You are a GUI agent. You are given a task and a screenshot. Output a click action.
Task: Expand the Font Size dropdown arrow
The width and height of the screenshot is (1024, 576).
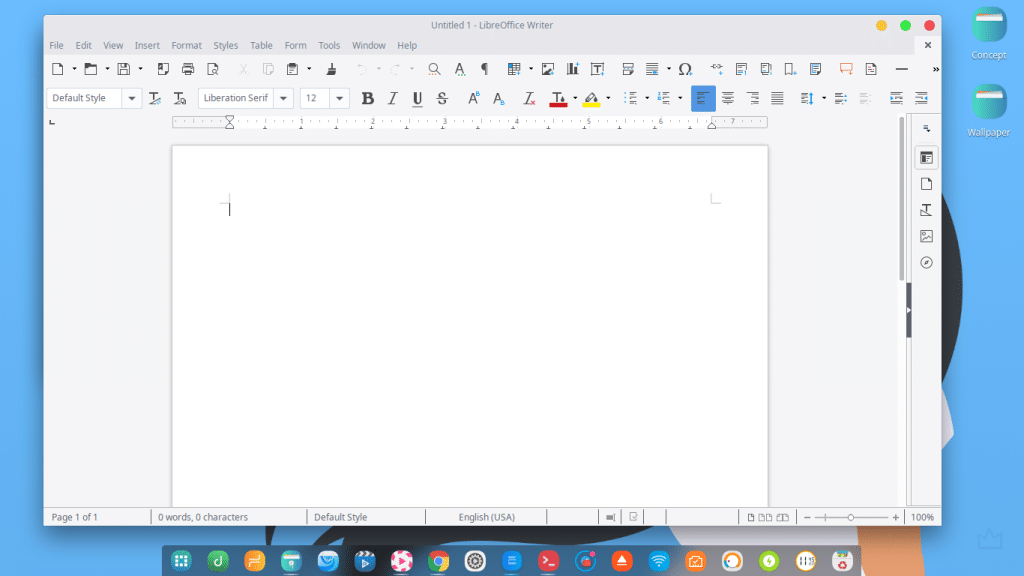pyautogui.click(x=340, y=99)
